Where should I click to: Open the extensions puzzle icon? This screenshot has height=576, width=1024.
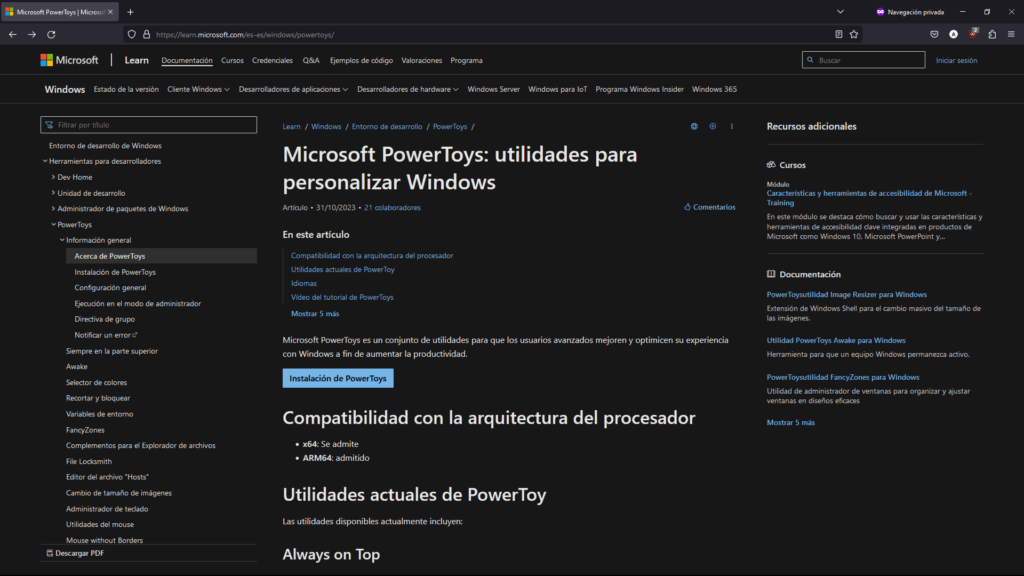[x=992, y=34]
